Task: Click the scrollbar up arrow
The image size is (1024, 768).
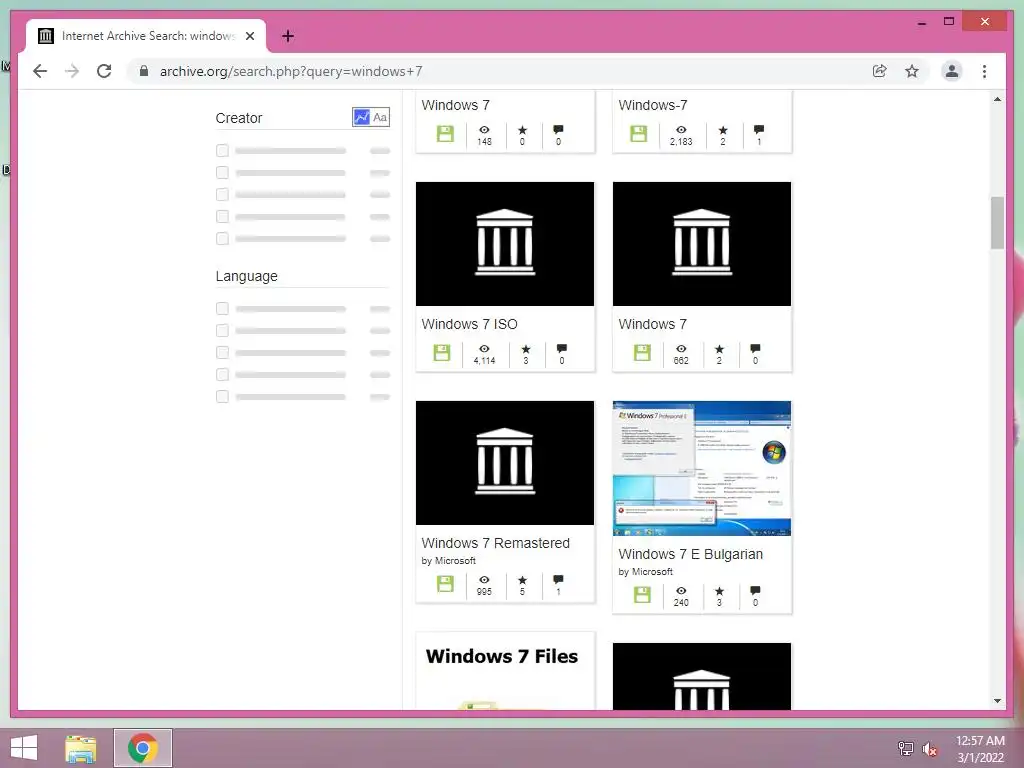Action: pos(997,99)
